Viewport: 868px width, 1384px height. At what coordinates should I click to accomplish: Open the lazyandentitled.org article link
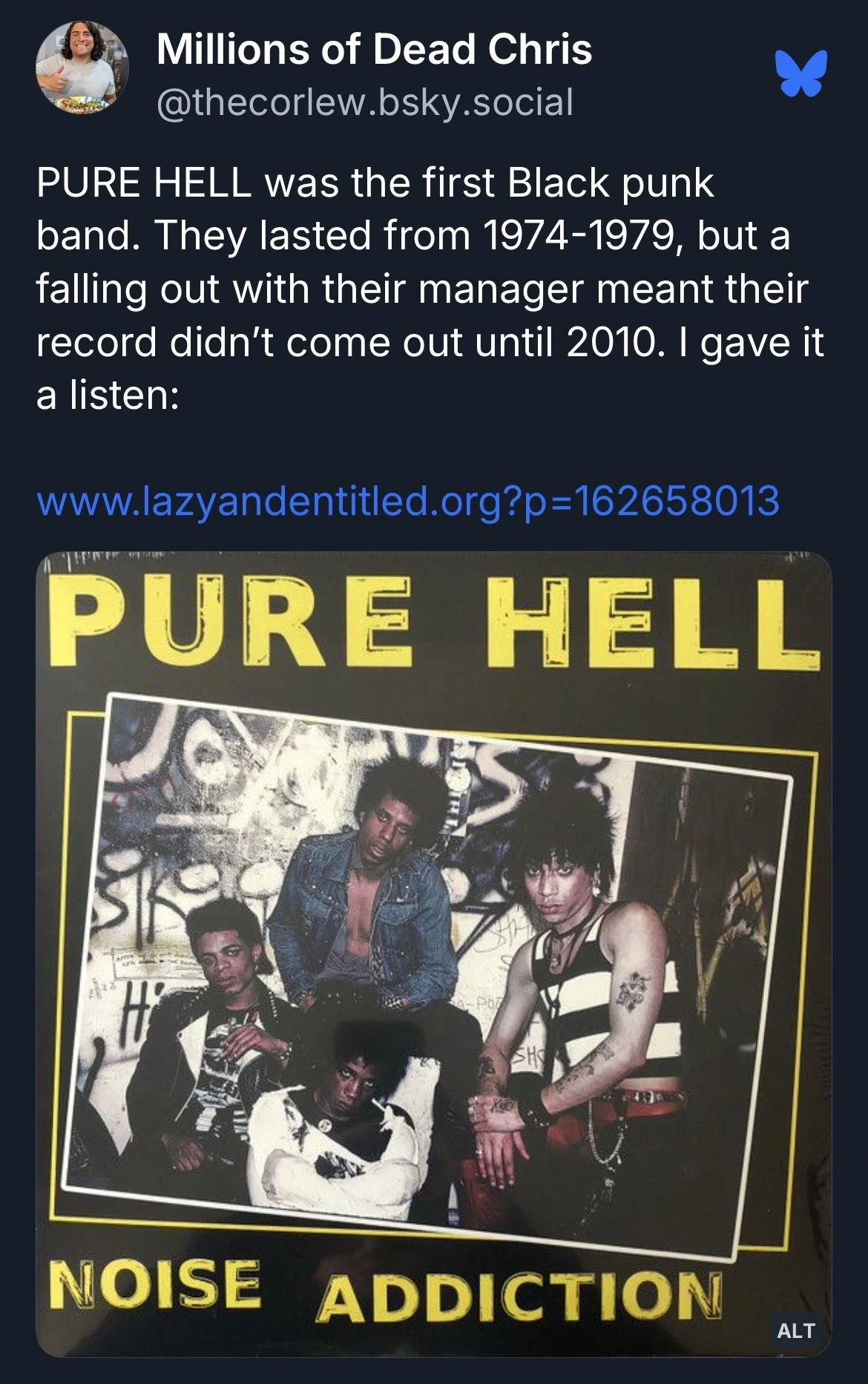[x=408, y=499]
